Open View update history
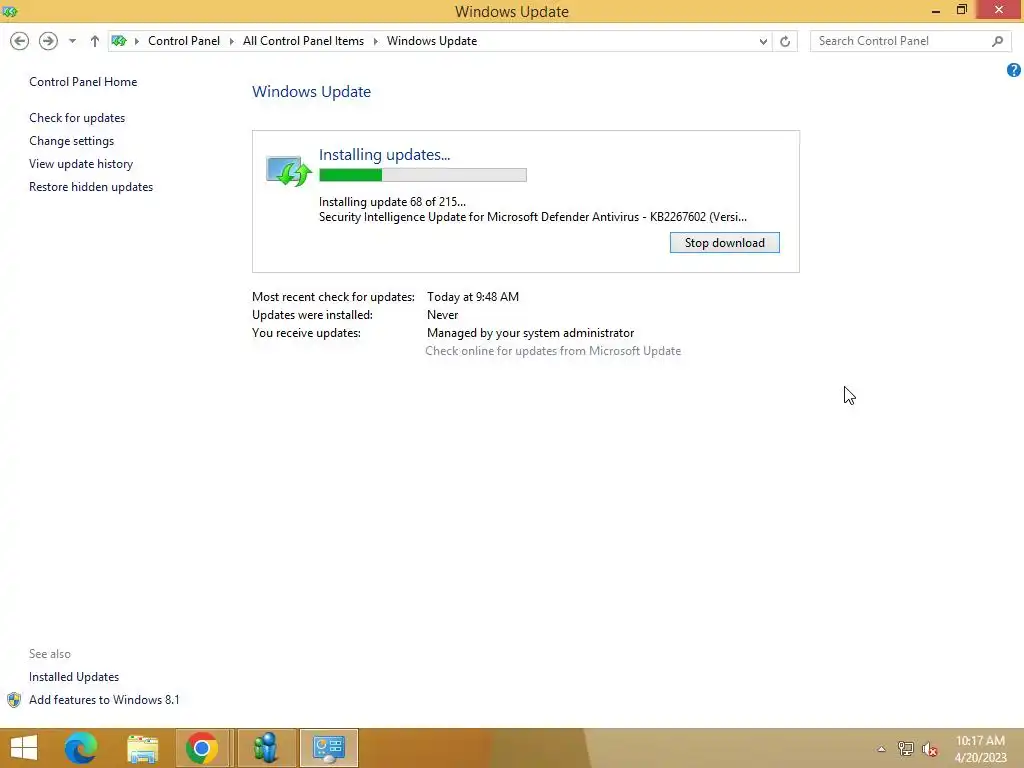Image resolution: width=1024 pixels, height=768 pixels. point(81,164)
